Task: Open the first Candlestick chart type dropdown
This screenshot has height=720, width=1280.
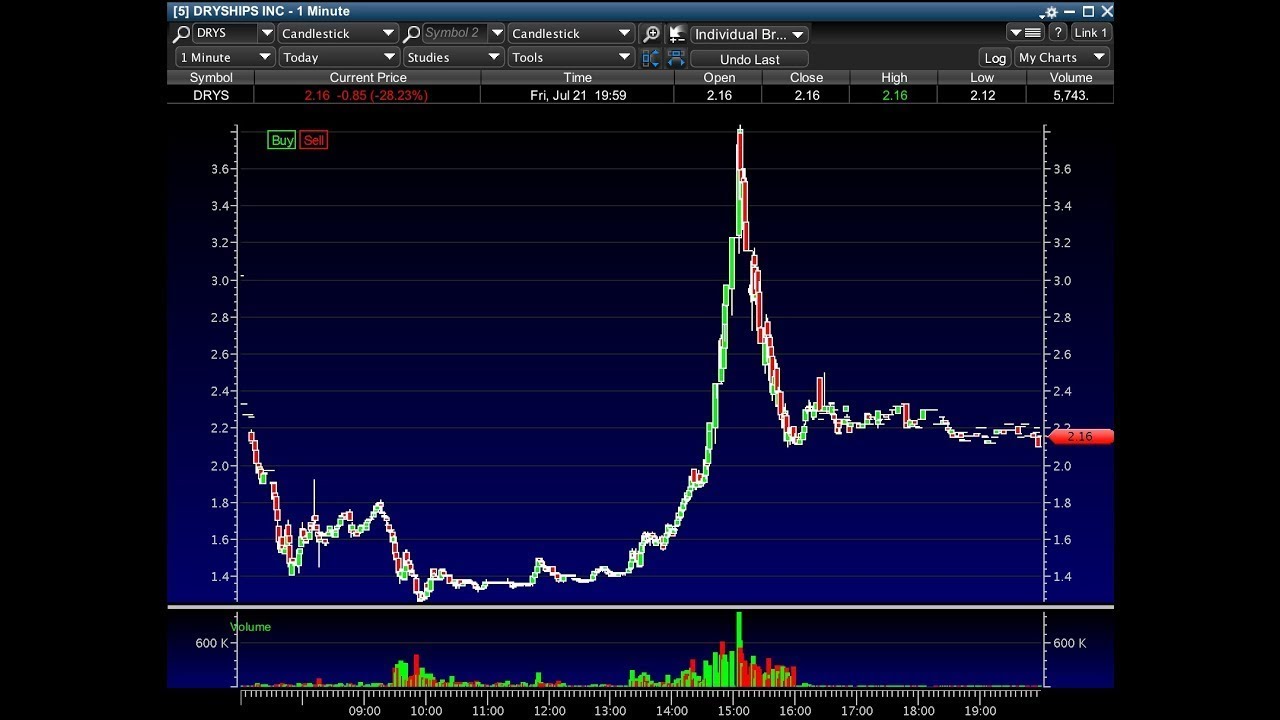Action: pyautogui.click(x=338, y=33)
